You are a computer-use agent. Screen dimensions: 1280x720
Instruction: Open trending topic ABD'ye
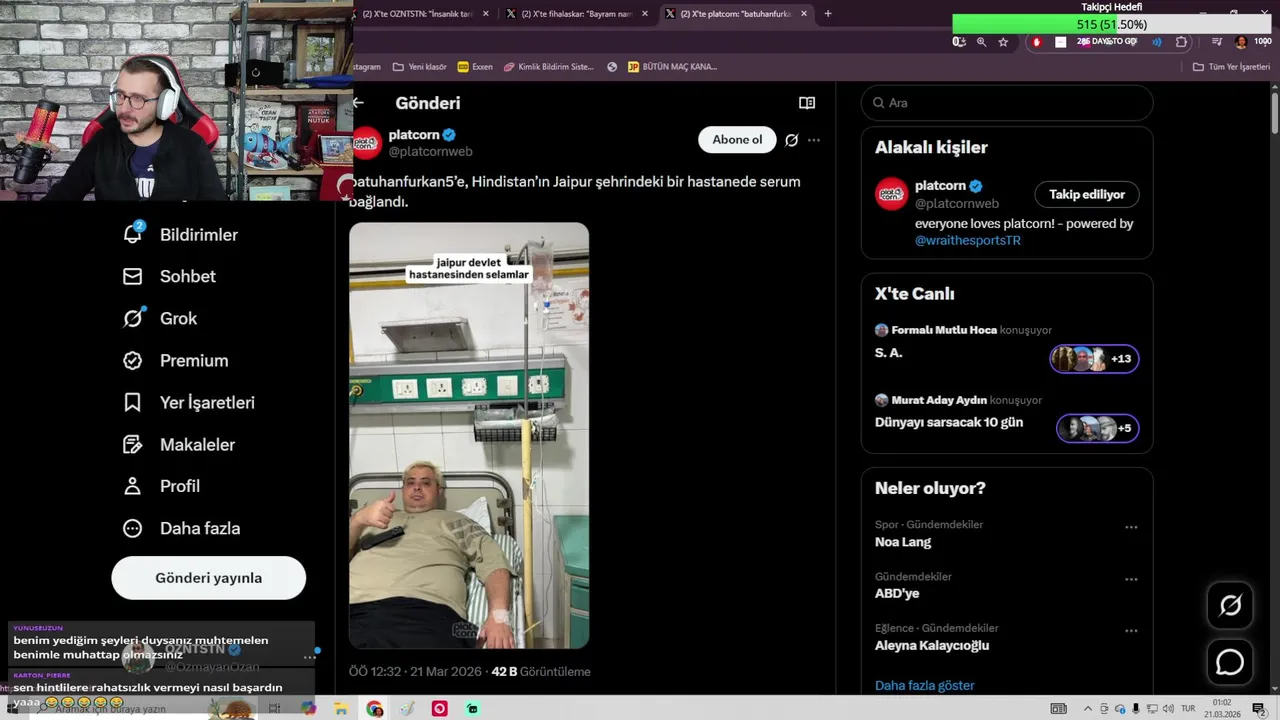[897, 593]
